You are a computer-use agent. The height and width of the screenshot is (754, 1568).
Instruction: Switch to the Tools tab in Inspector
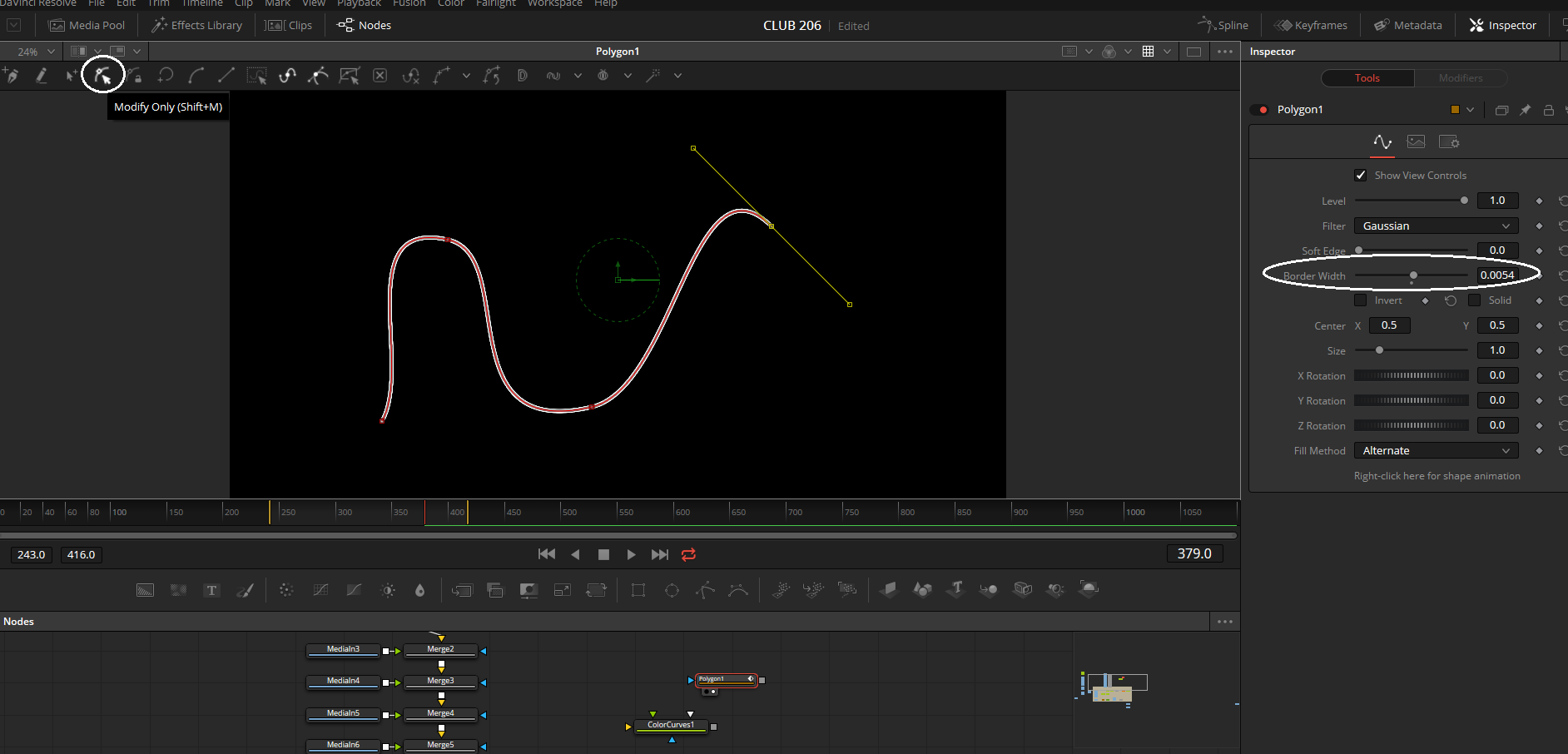tap(1367, 78)
